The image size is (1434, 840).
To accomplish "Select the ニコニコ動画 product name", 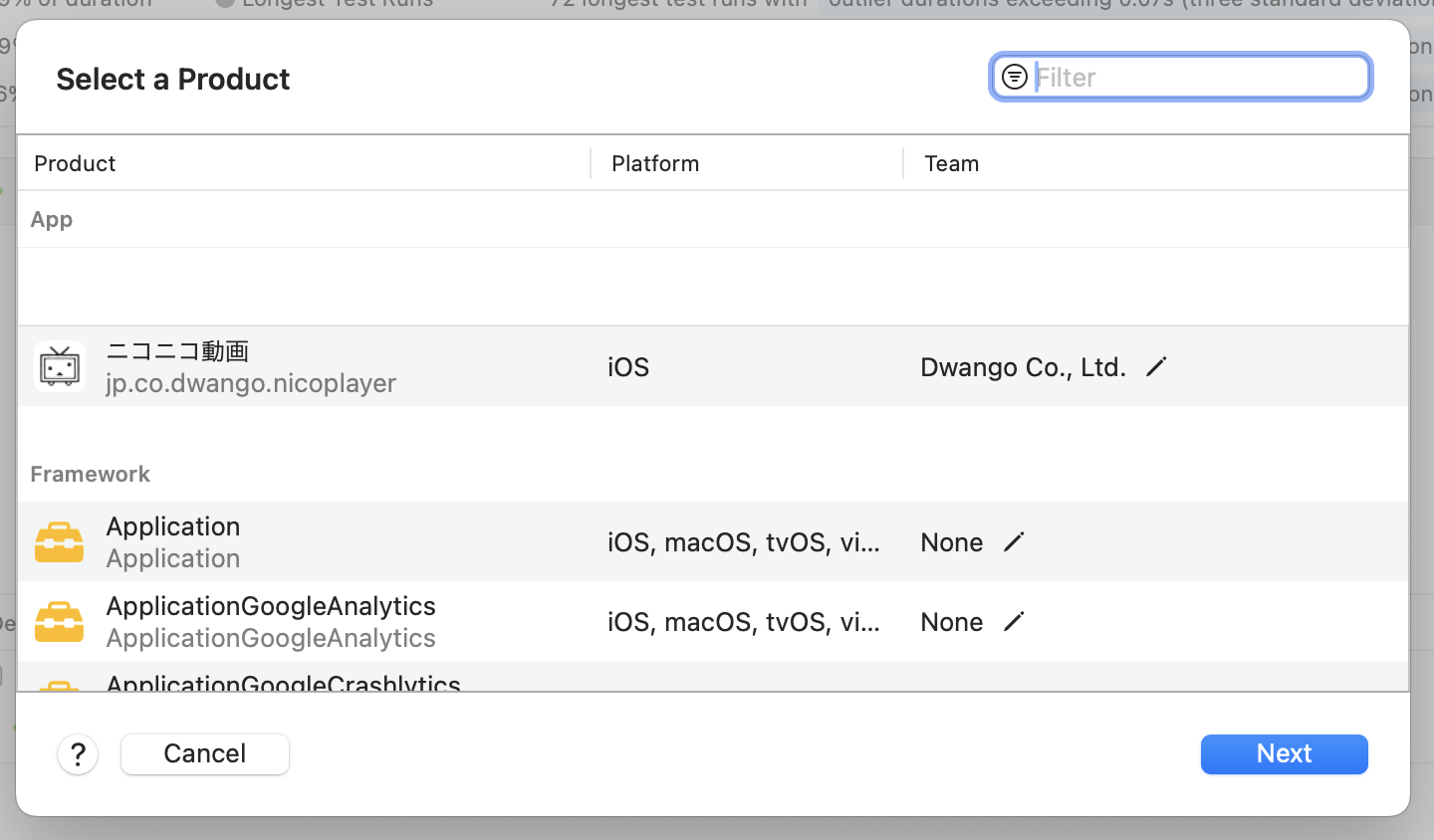I will tap(177, 351).
